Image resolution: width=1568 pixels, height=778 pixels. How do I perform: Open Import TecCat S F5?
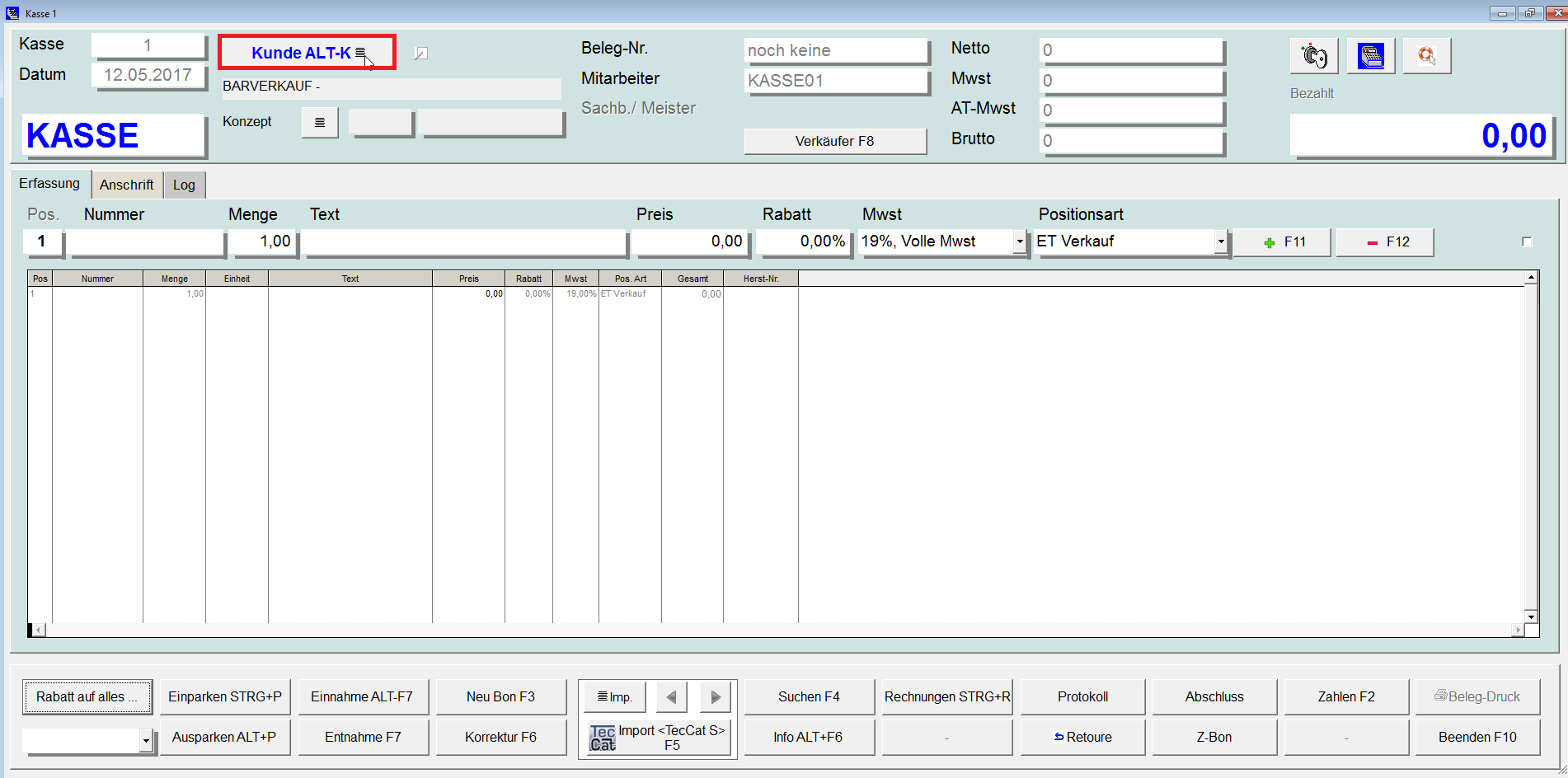(657, 737)
